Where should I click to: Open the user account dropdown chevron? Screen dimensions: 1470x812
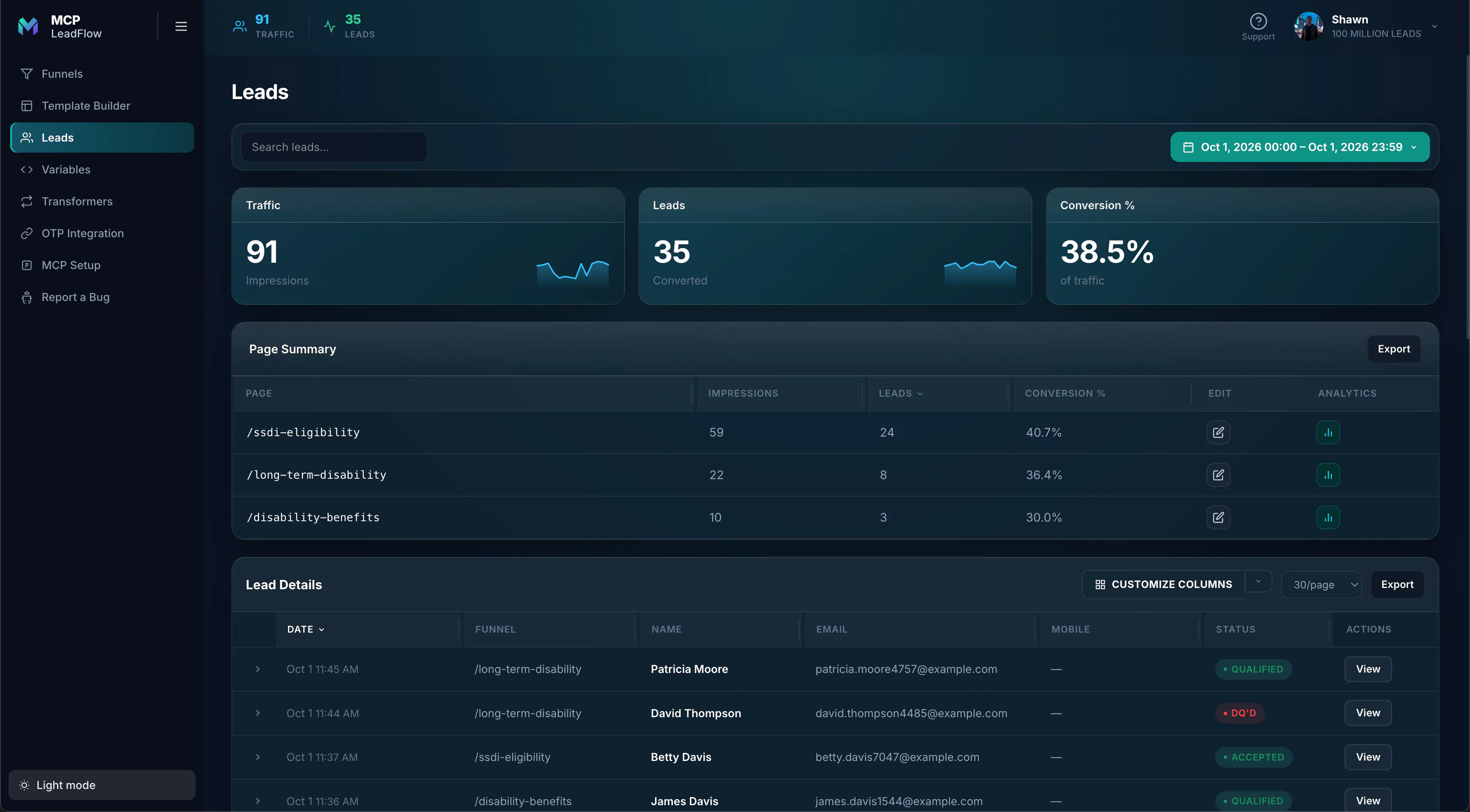[1434, 26]
